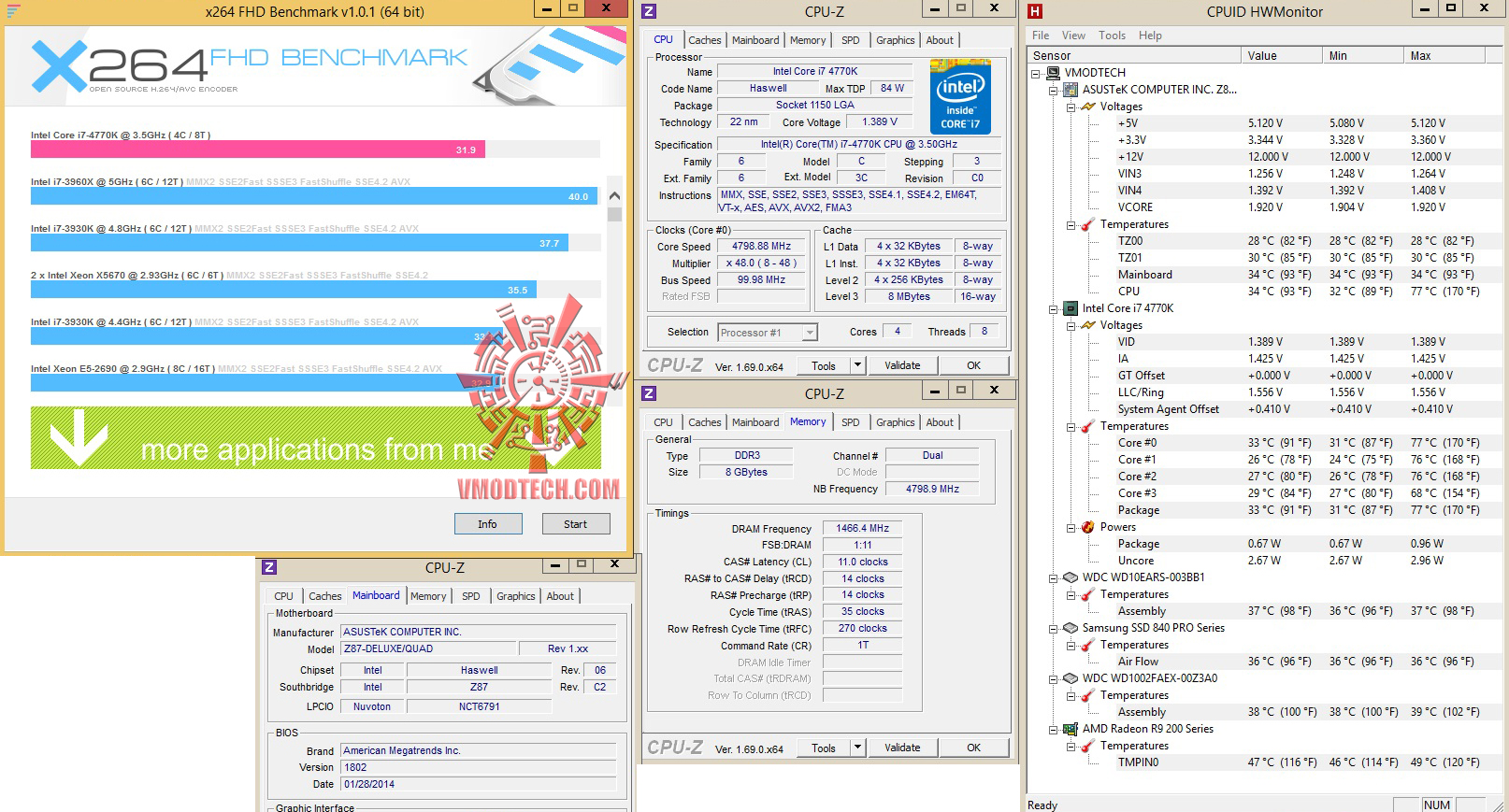Click the Voltages icon under Intel Core i7 4770K
The width and height of the screenshot is (1509, 812).
[1088, 325]
